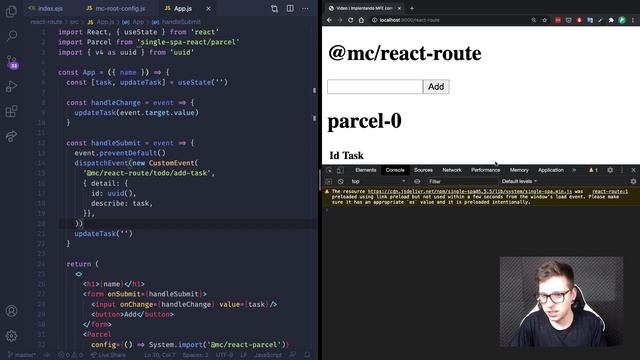Click the react-route breadcrumb folder
The image size is (640, 360).
click(x=46, y=22)
